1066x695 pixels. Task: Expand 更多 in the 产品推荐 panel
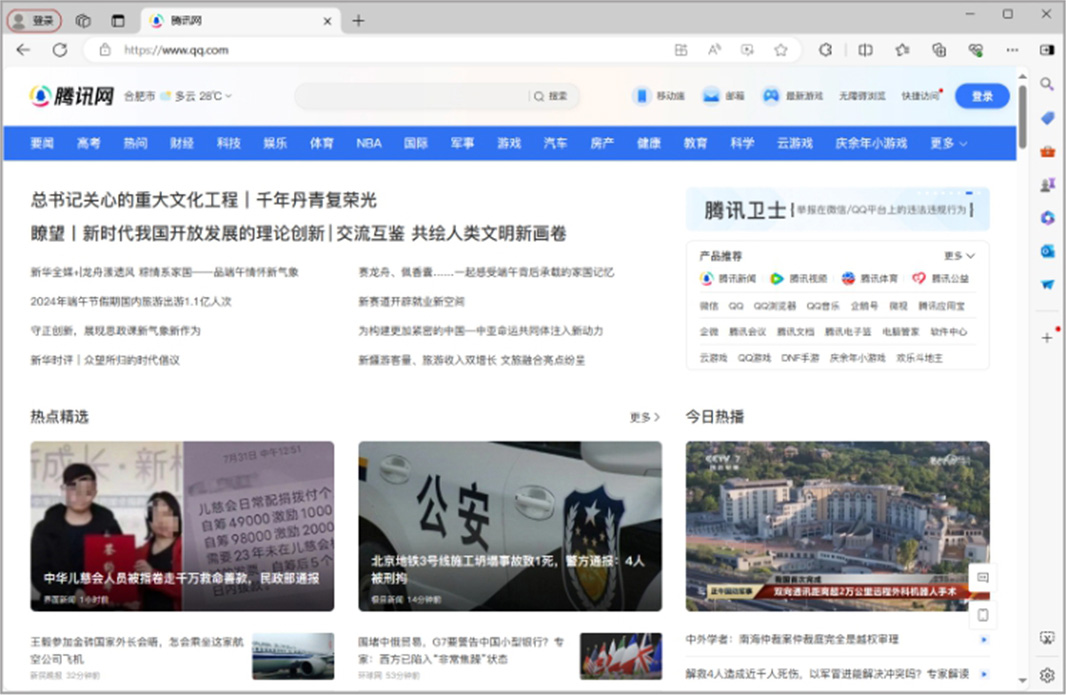[x=958, y=256]
